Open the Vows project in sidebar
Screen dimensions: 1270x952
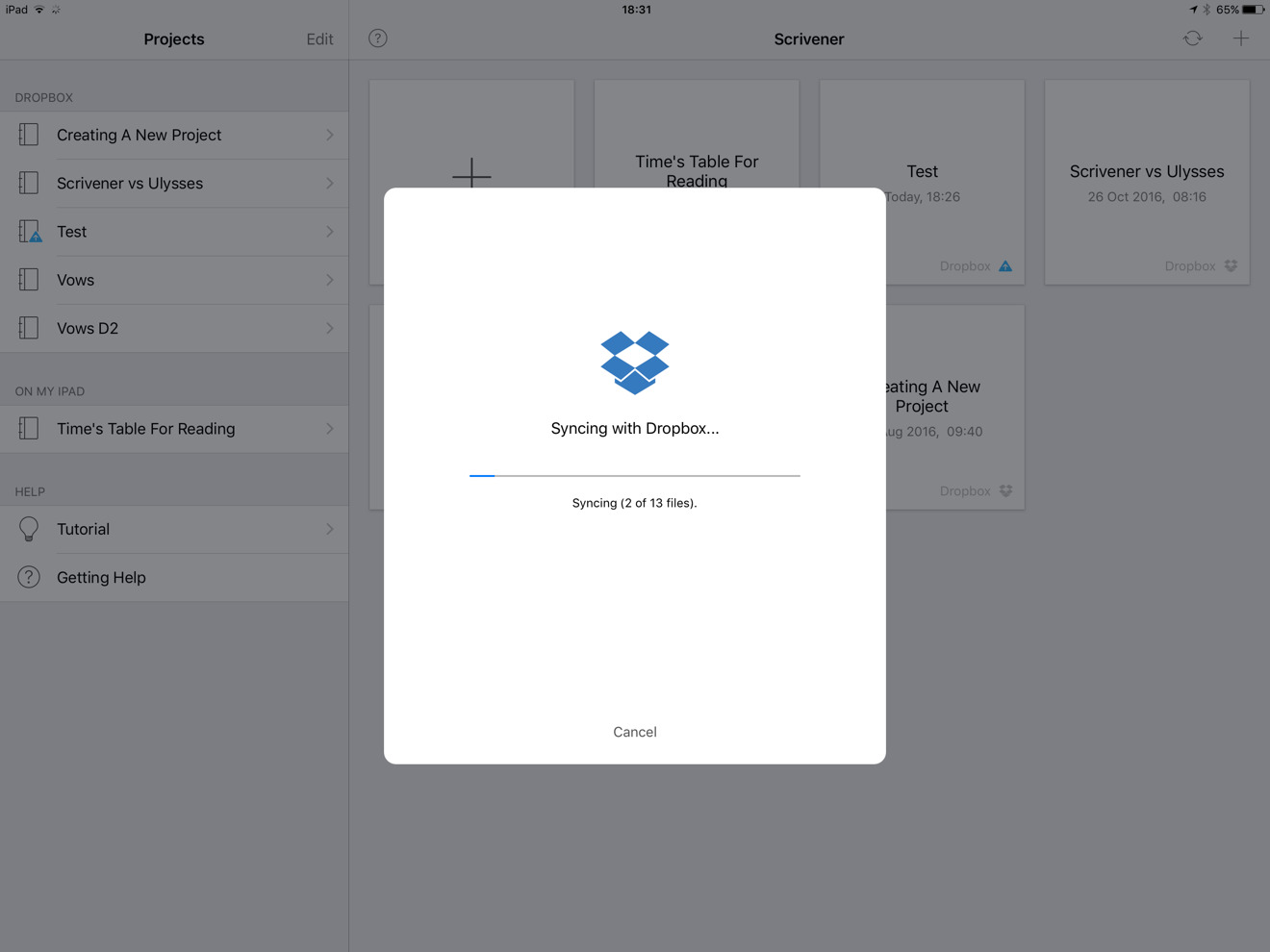point(174,280)
